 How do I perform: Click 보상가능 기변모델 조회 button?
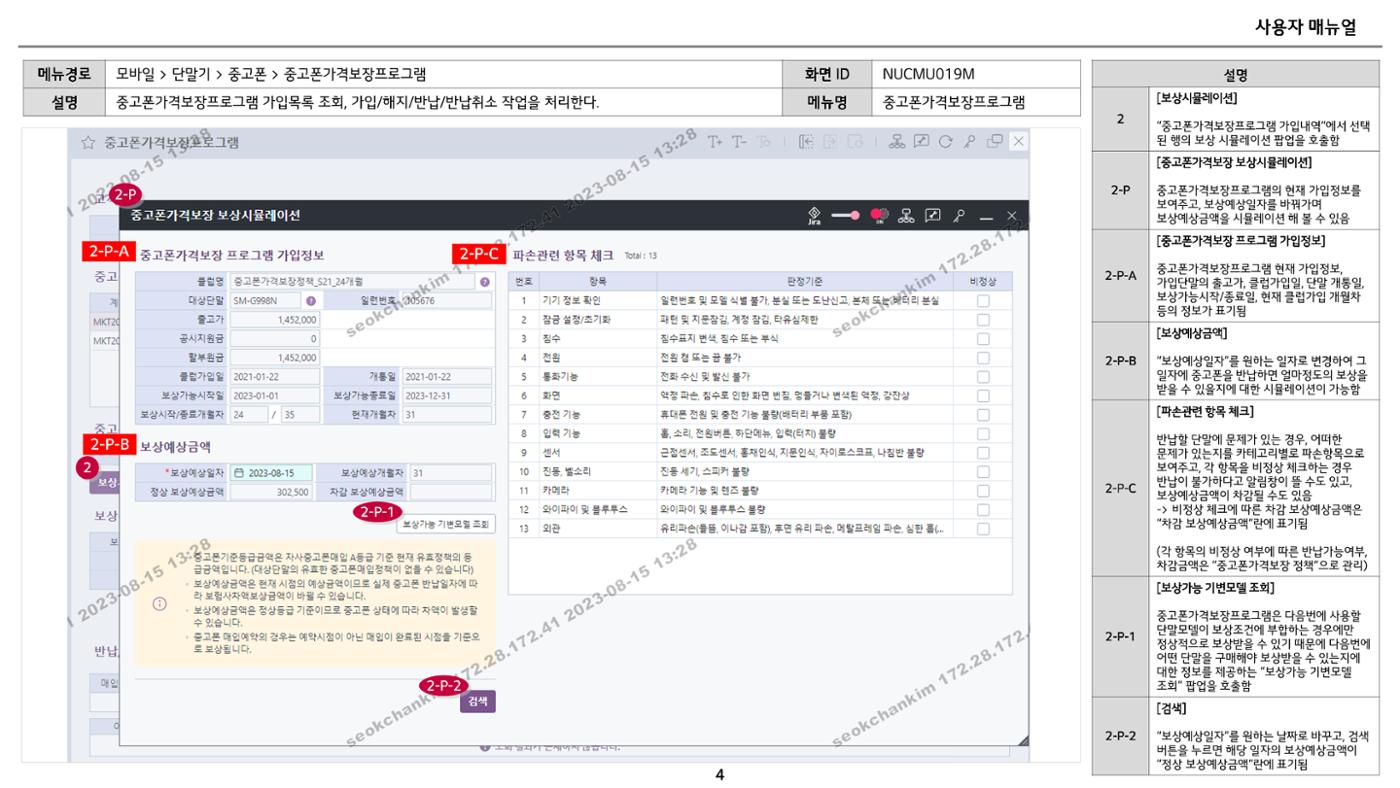tap(445, 523)
